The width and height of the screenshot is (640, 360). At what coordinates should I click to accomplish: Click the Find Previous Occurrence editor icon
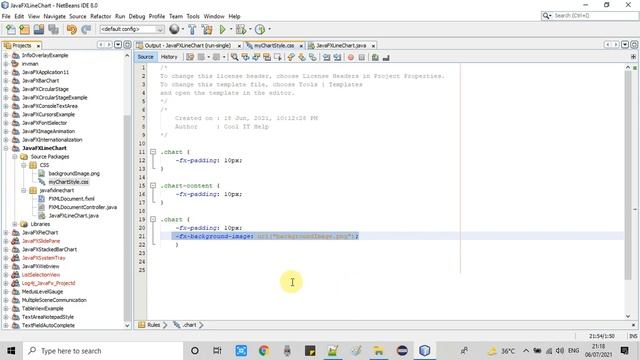(x=245, y=57)
